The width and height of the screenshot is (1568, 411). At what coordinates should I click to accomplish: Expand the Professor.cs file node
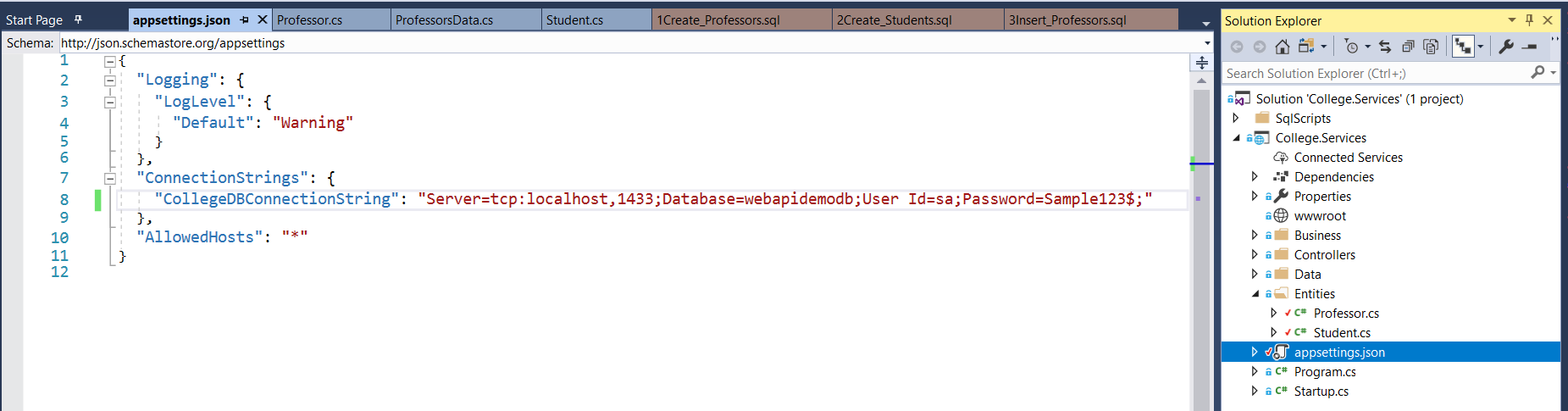[x=1273, y=314]
